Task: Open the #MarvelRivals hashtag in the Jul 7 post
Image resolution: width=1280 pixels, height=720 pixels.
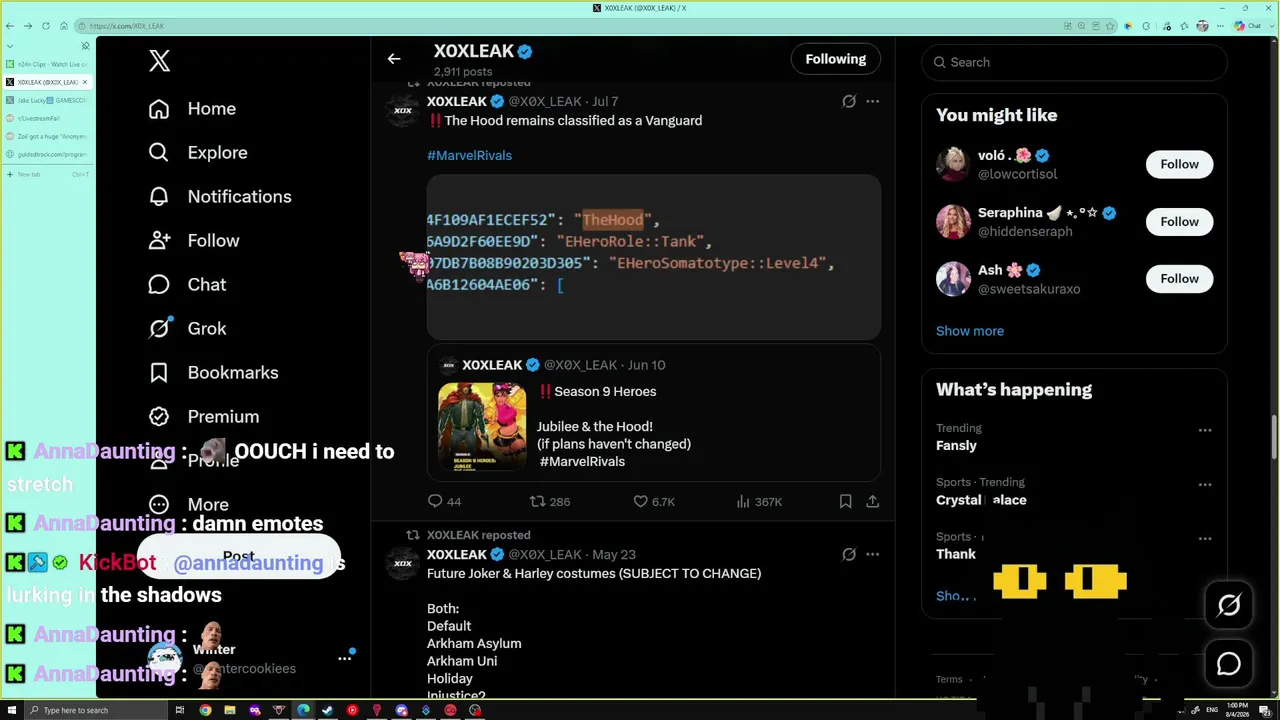Action: coord(469,155)
